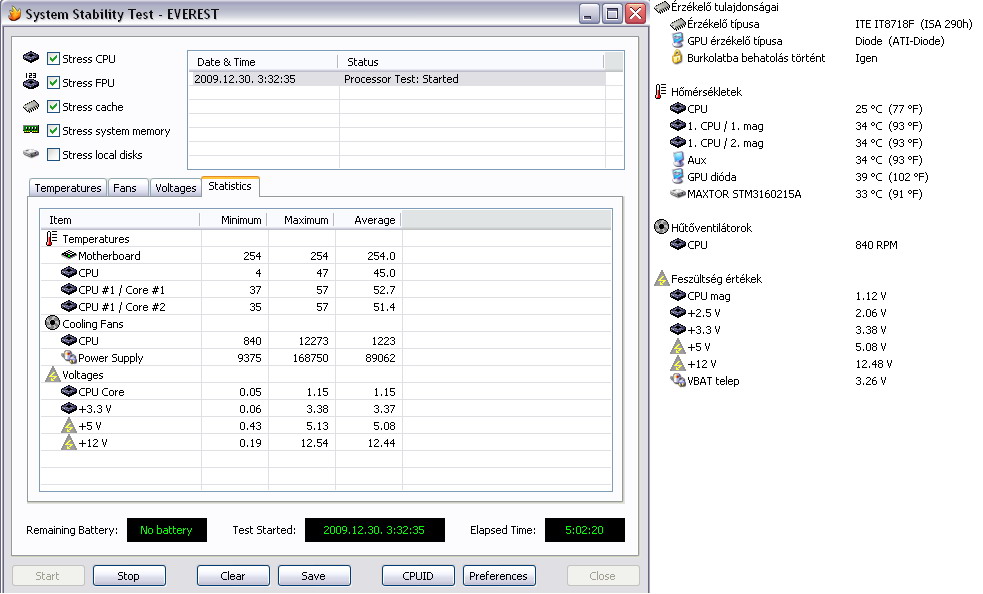This screenshot has height=594, width=983.
Task: Open the Voltages tab
Action: 176,188
